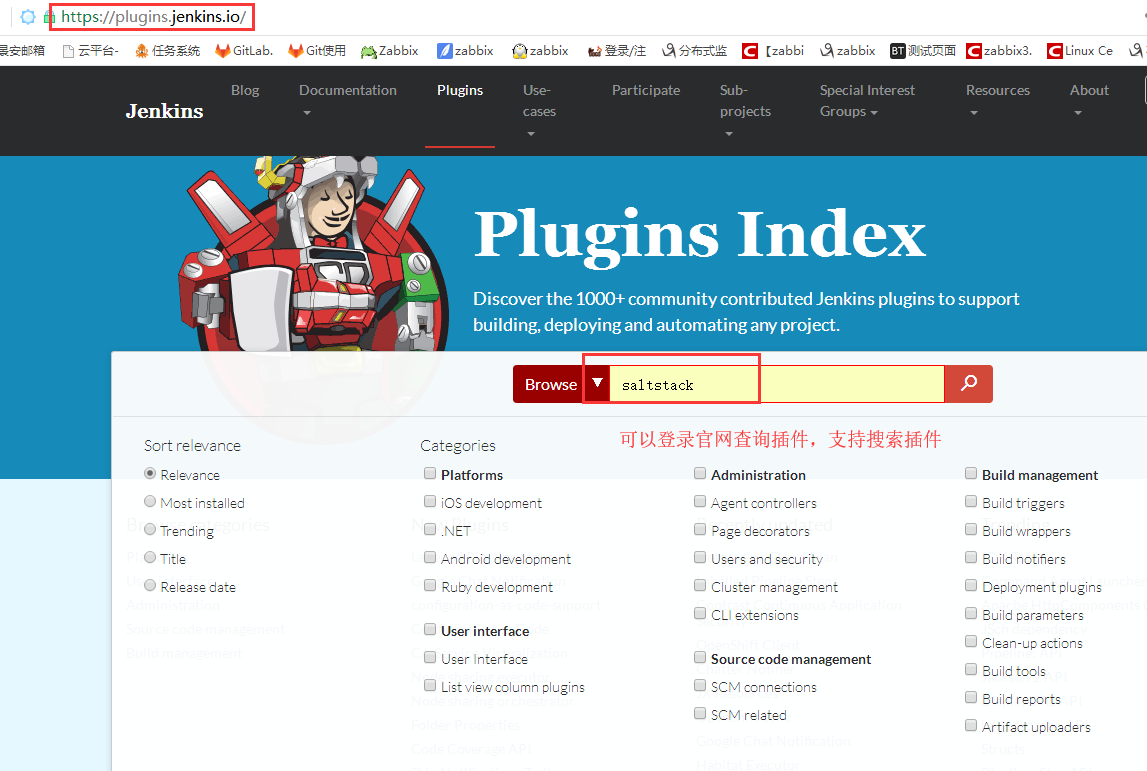Check the User interface category checkbox
The width and height of the screenshot is (1147, 771).
(x=430, y=629)
